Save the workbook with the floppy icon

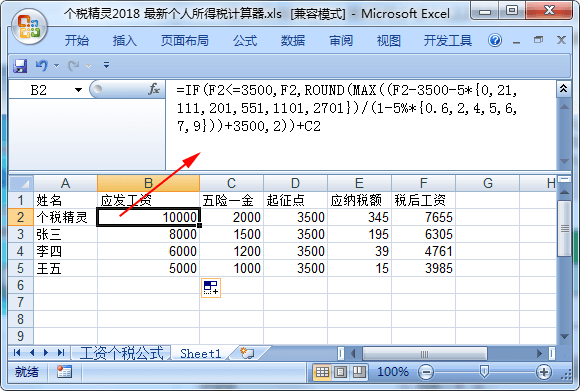tap(20, 66)
